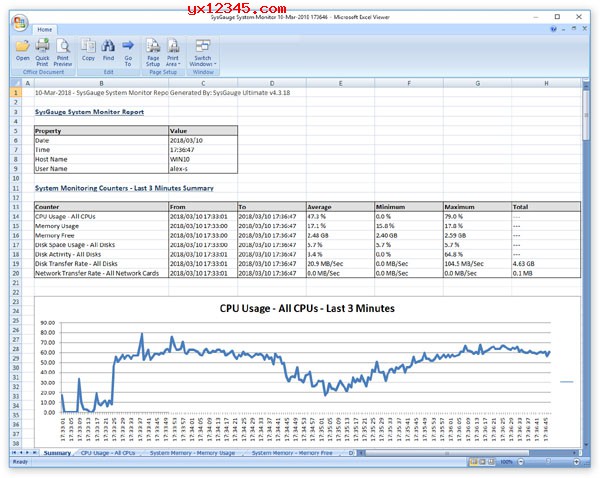Image resolution: width=600 pixels, height=478 pixels.
Task: Select column E header
Action: [340, 83]
